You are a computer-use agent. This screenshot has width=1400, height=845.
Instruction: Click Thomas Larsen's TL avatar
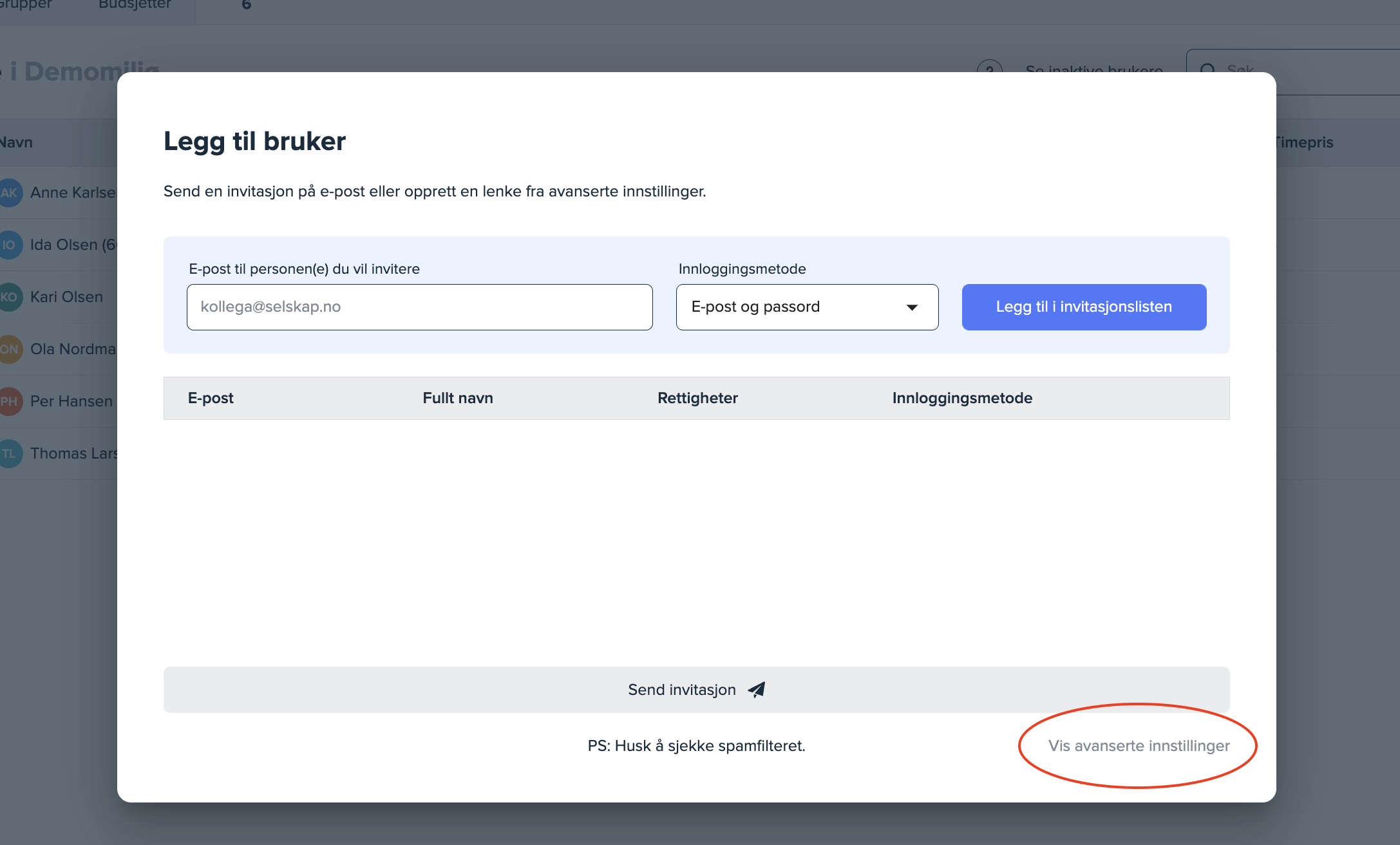(9, 453)
